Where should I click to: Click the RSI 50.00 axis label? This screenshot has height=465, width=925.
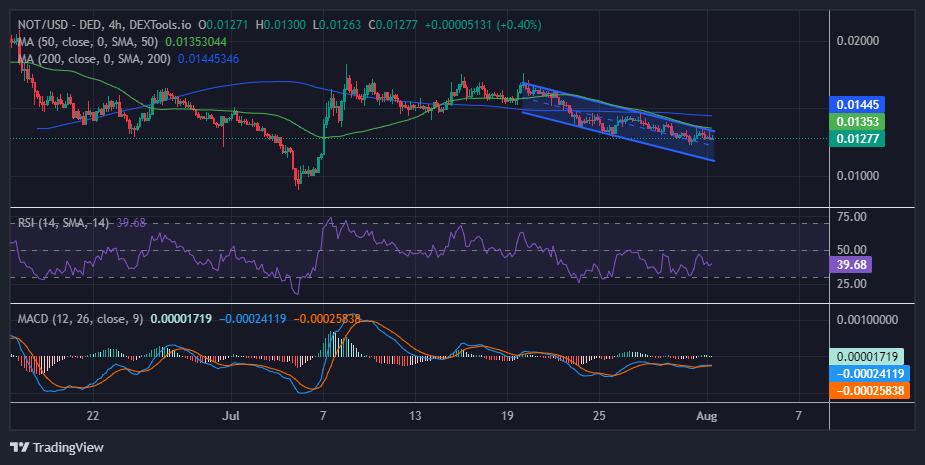852,250
